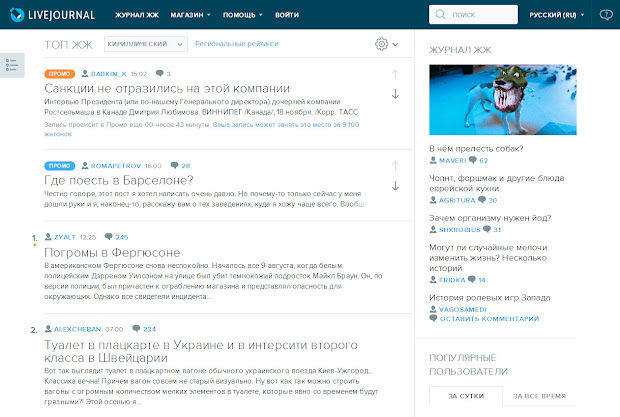Viewport: 620px width, 417px height.
Task: Click the 31 comments count by SHKROBIUS
Action: tap(497, 230)
